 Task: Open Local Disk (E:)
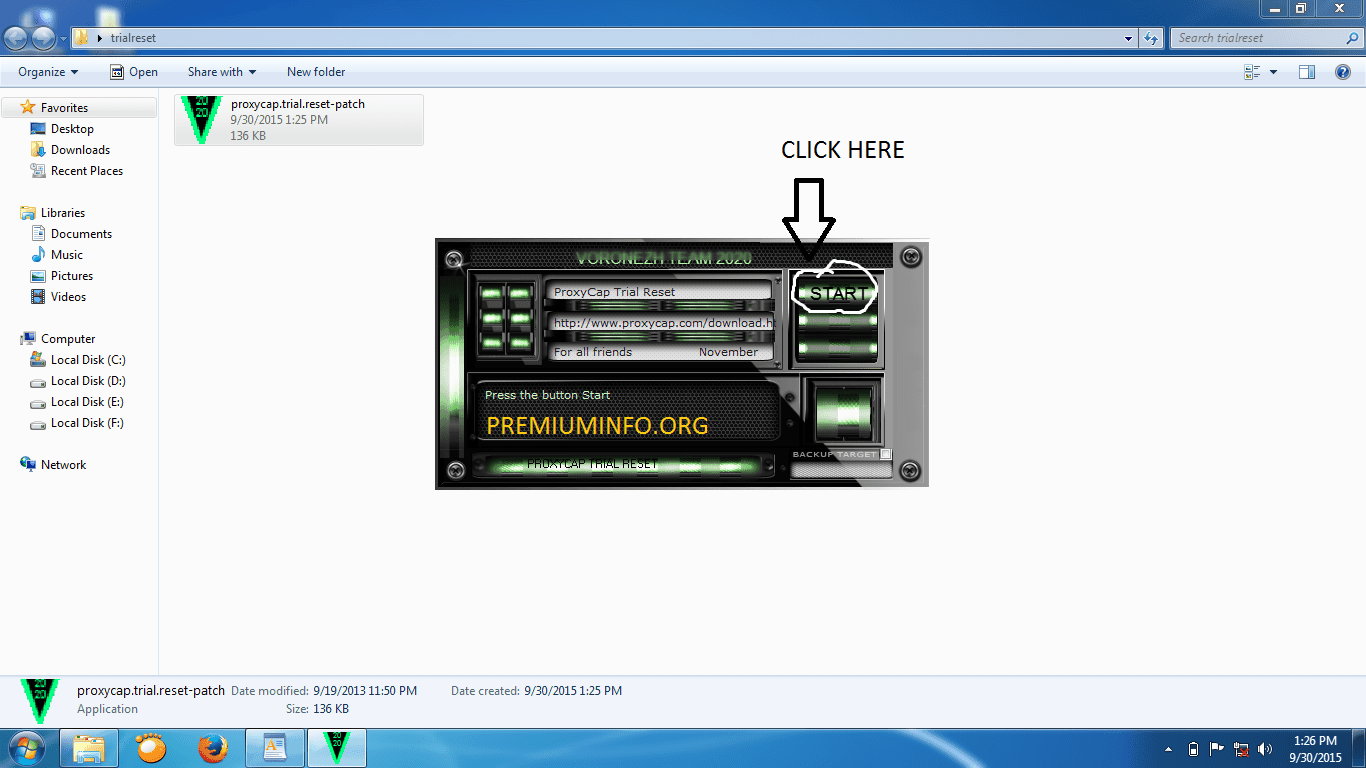coord(88,402)
